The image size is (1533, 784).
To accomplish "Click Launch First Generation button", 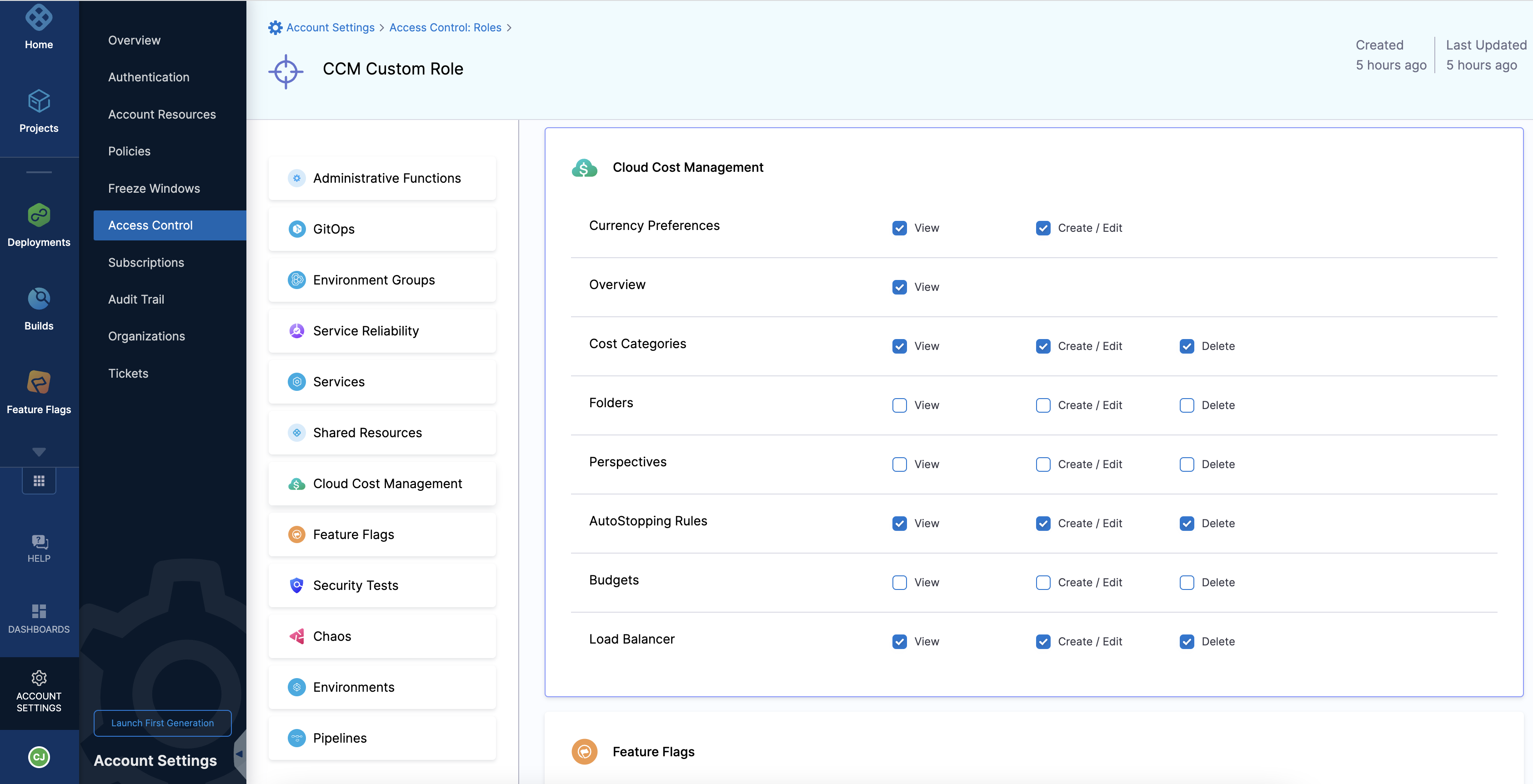I will point(162,723).
